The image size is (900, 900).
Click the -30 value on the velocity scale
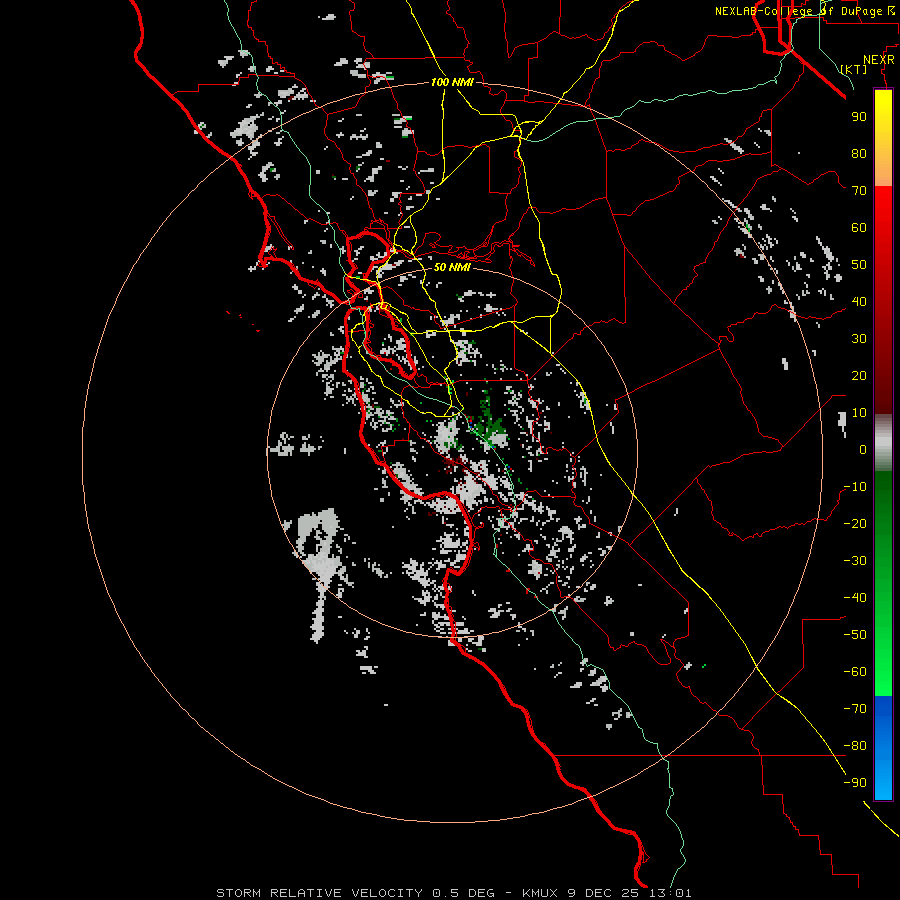(855, 561)
